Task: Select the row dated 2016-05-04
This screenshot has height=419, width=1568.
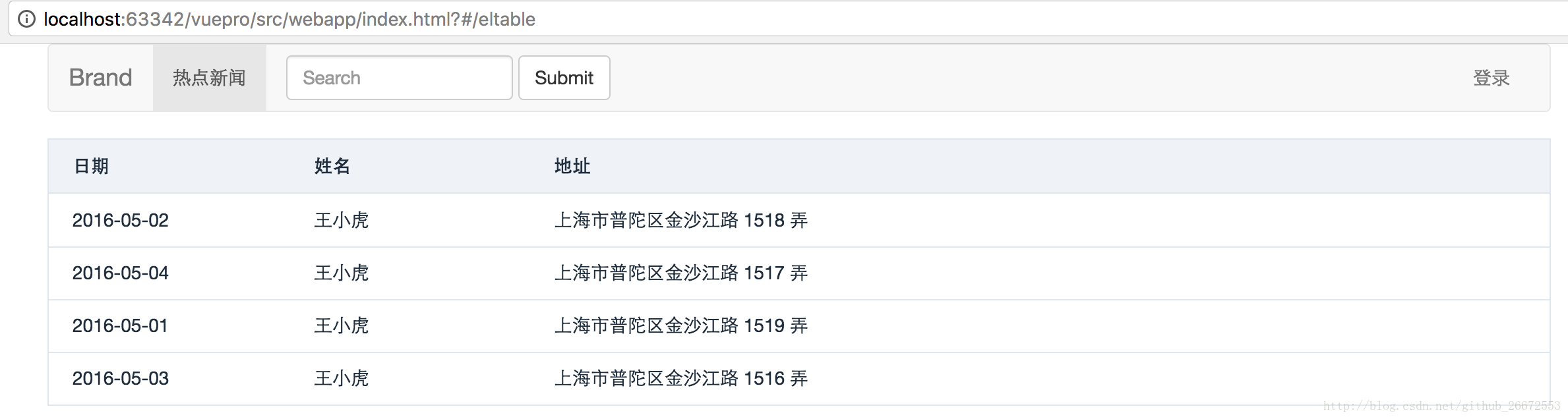Action: 121,273
